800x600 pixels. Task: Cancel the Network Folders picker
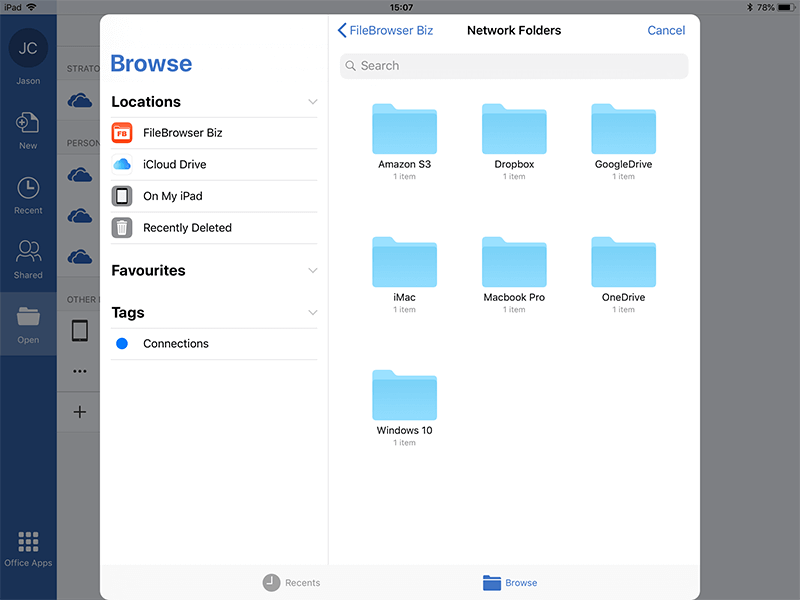(666, 31)
